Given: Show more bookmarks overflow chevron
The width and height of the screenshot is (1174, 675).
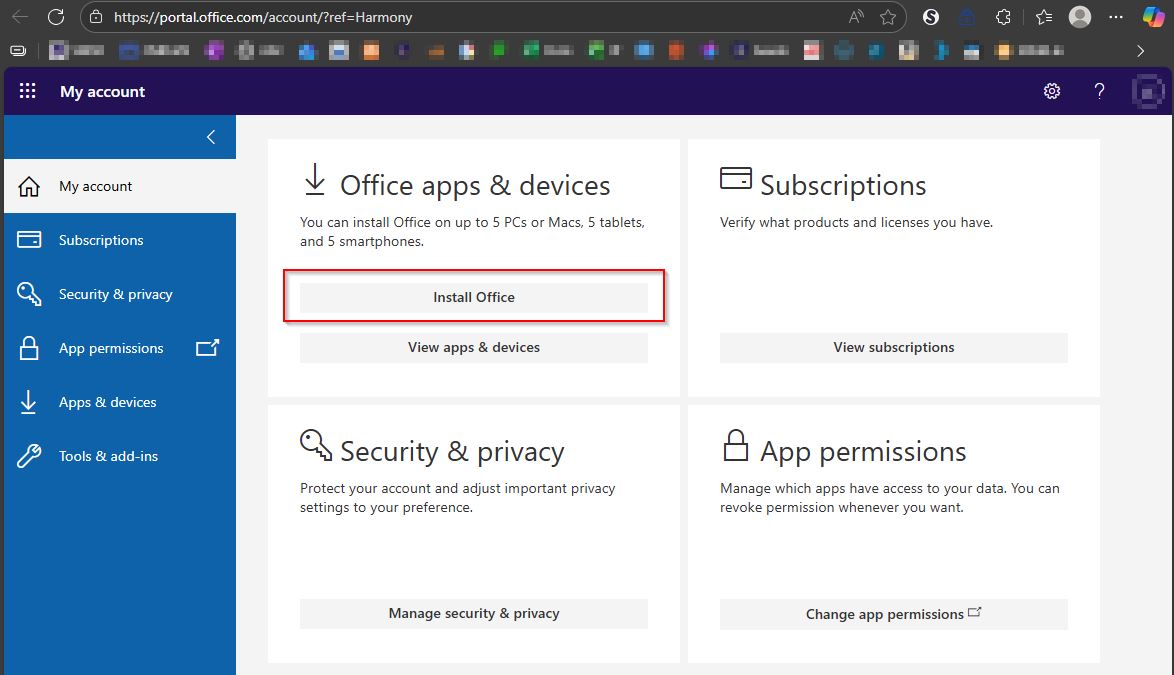Looking at the screenshot, I should pos(1140,50).
